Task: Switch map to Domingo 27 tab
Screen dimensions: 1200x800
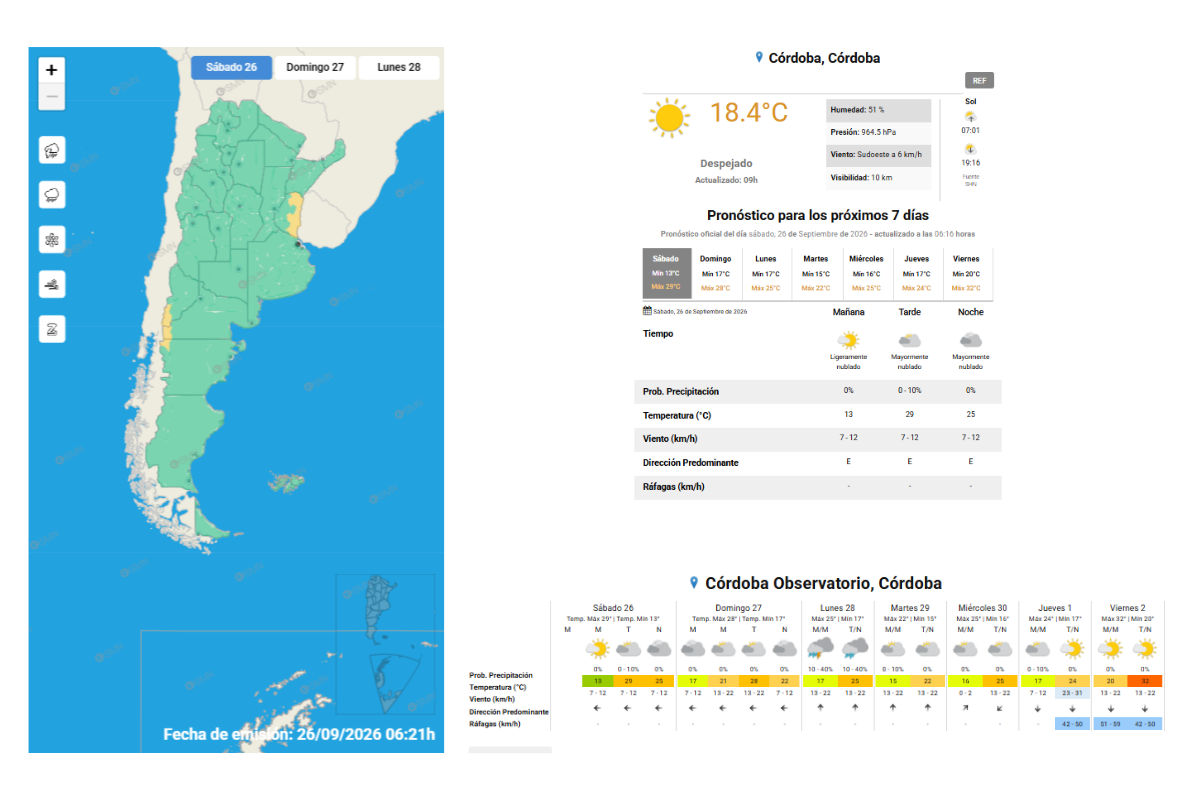Action: point(315,68)
